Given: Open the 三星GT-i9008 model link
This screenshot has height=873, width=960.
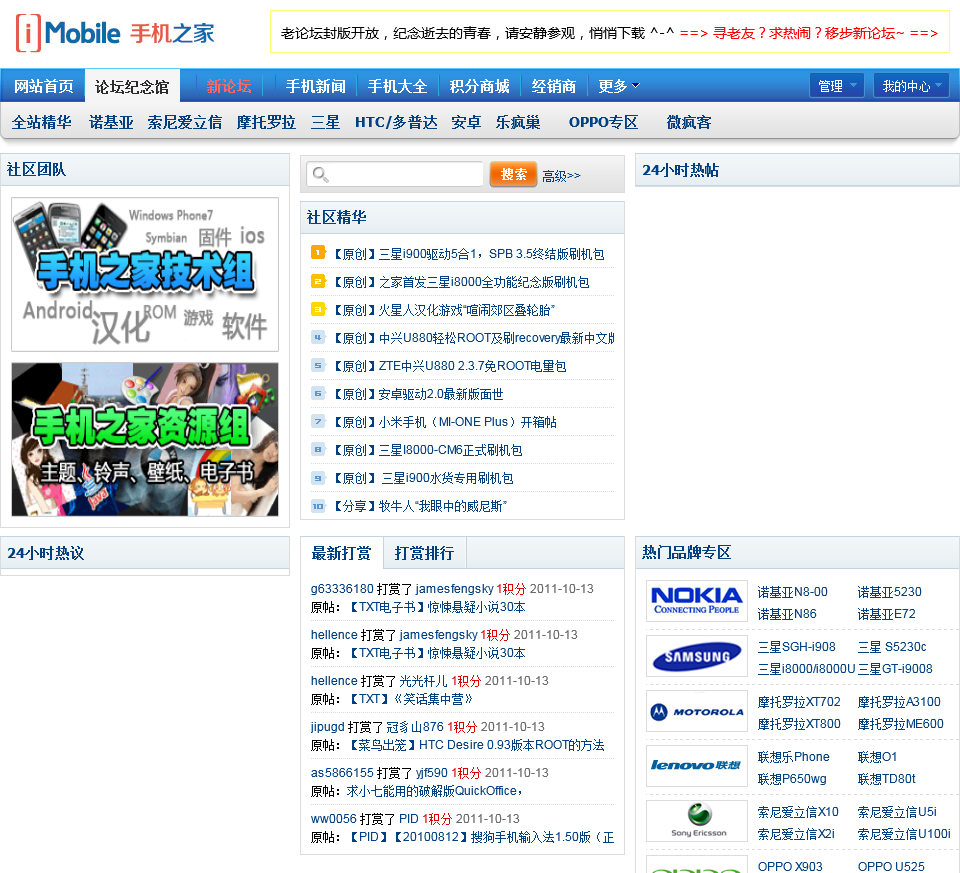Looking at the screenshot, I should (x=895, y=669).
